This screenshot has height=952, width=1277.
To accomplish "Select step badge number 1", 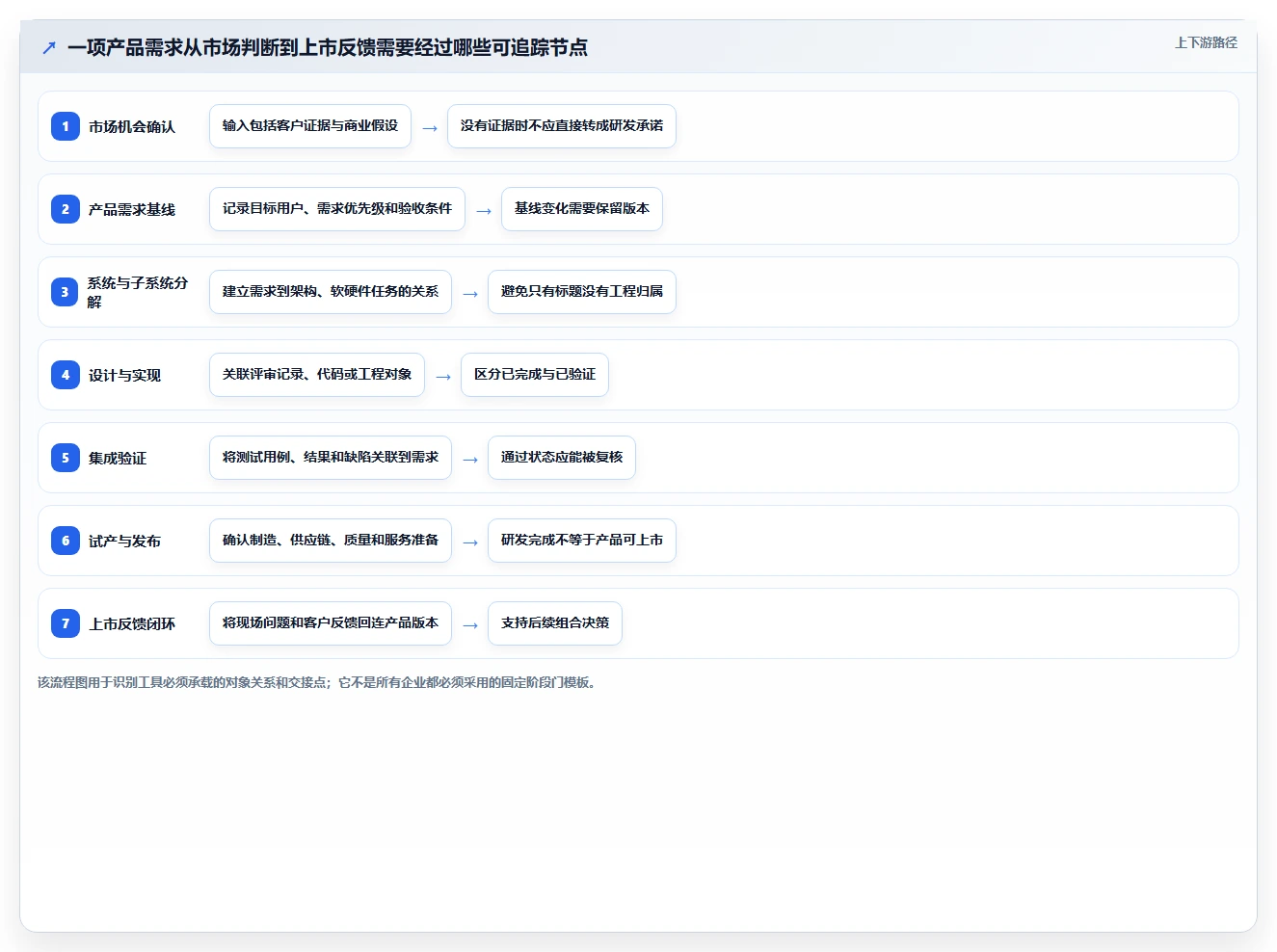I will (66, 126).
